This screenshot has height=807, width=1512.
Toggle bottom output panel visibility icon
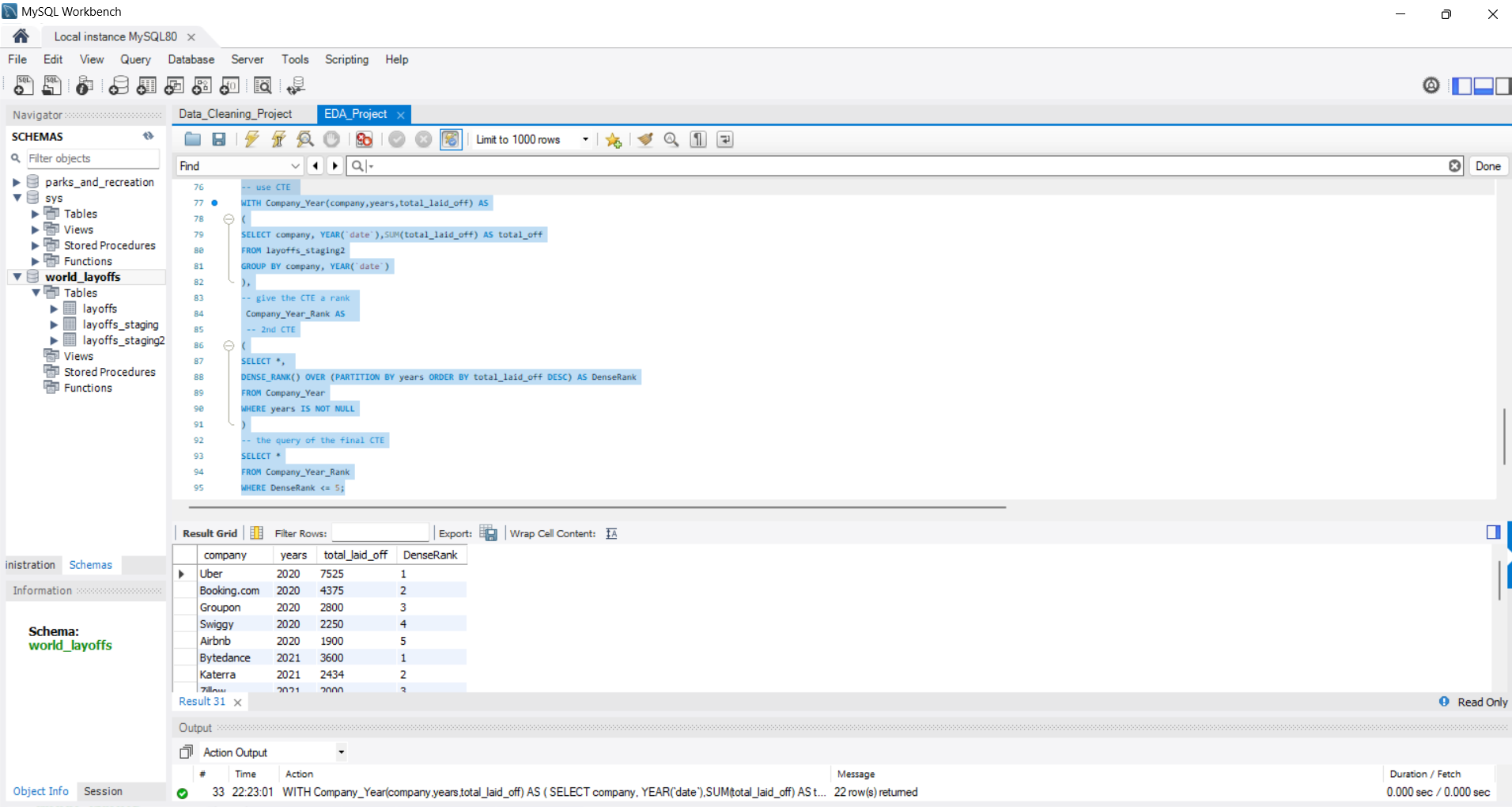coord(1483,86)
